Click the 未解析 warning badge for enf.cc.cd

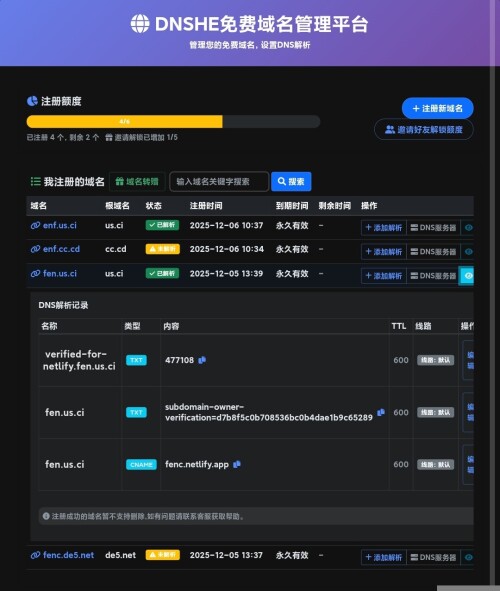pyautogui.click(x=162, y=249)
